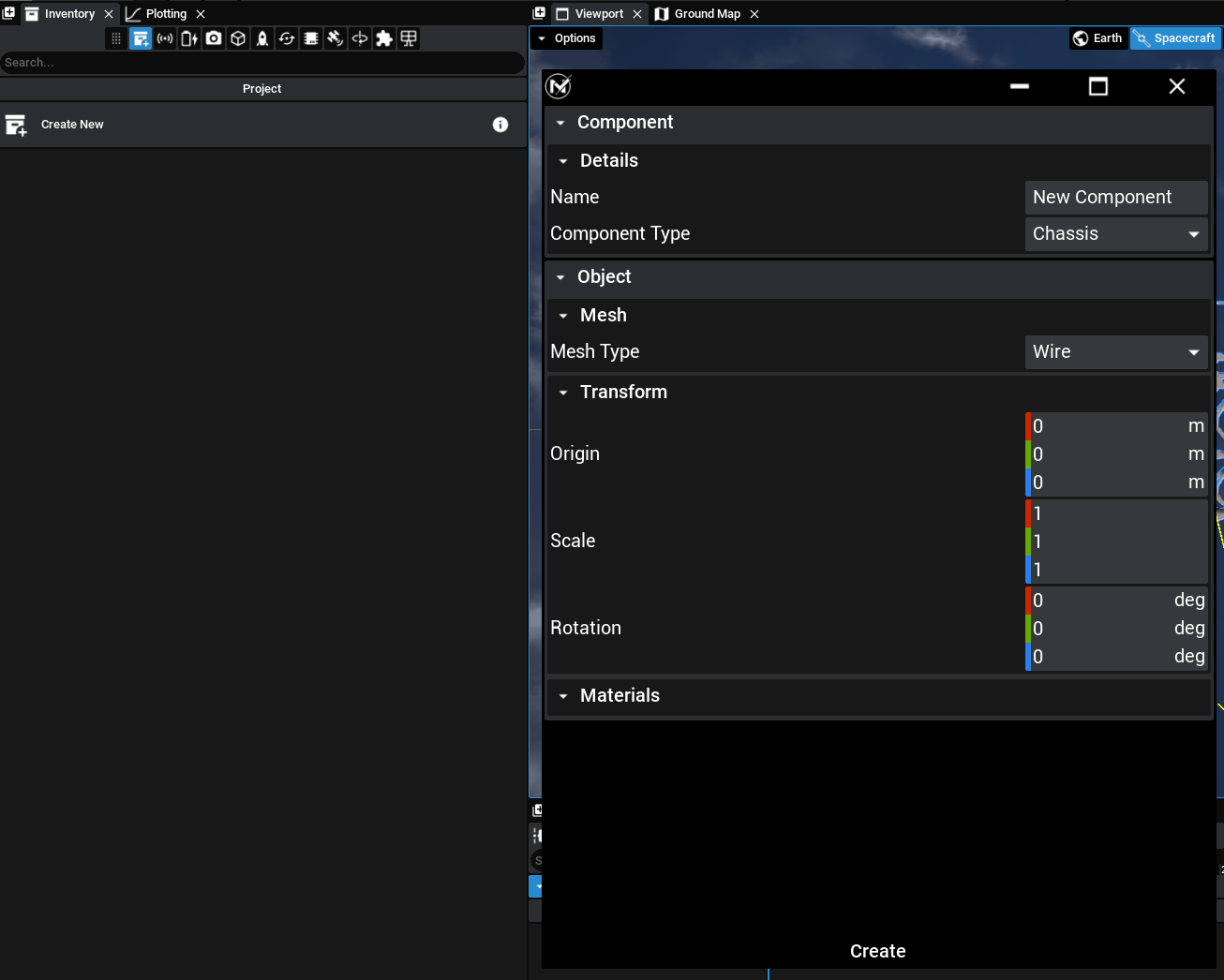1224x980 pixels.
Task: Collapse the Materials section
Action: [x=563, y=696]
